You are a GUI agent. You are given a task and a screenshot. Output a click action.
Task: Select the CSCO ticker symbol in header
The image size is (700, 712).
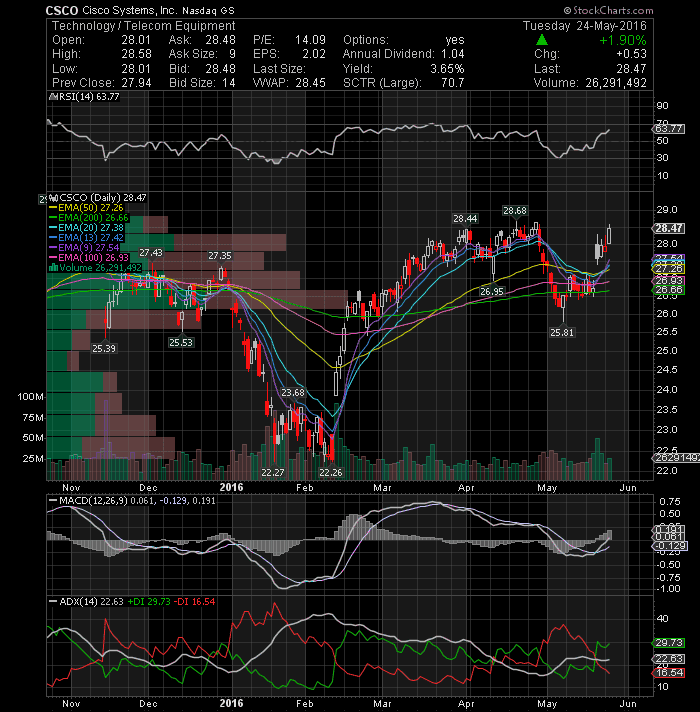point(62,10)
